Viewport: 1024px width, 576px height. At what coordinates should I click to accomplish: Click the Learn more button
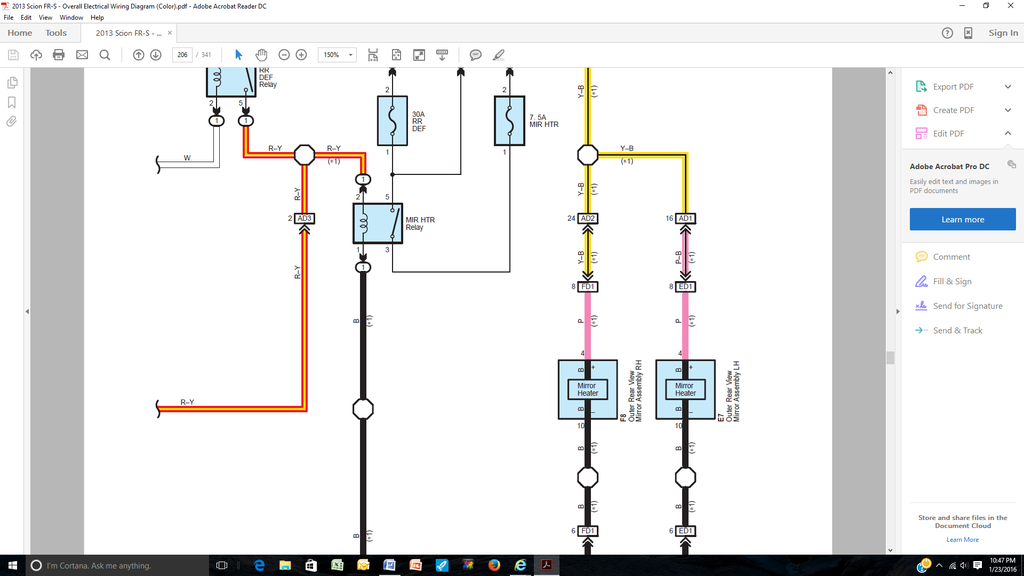[962, 219]
